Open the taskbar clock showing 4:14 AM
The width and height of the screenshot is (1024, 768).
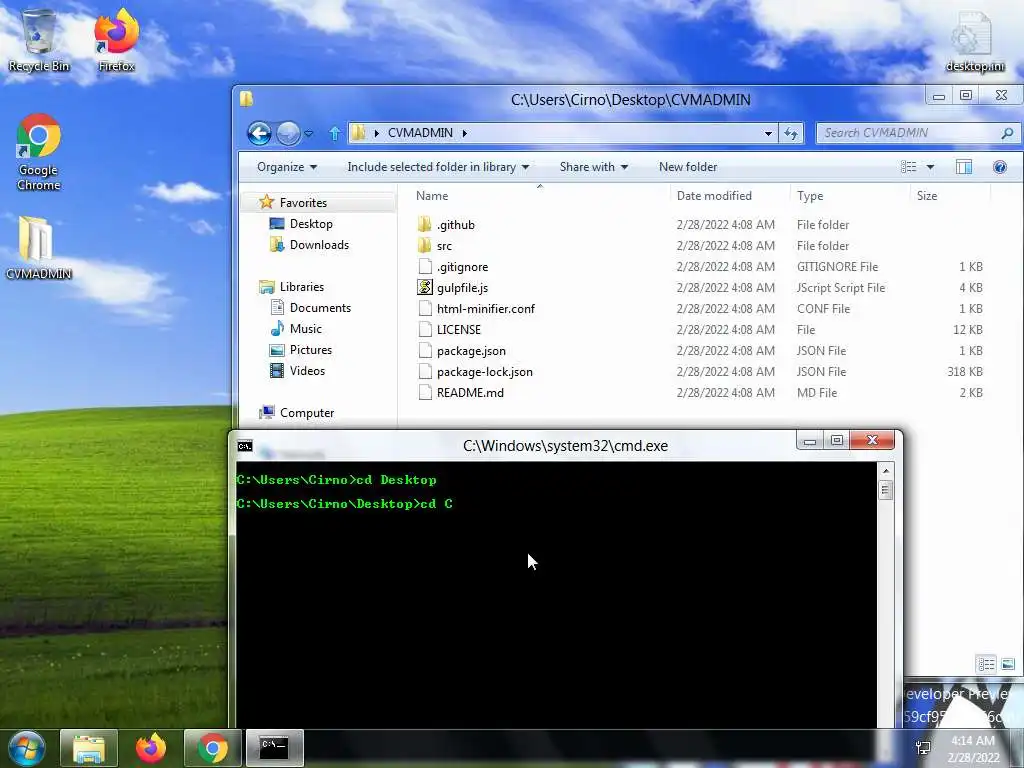click(x=972, y=749)
